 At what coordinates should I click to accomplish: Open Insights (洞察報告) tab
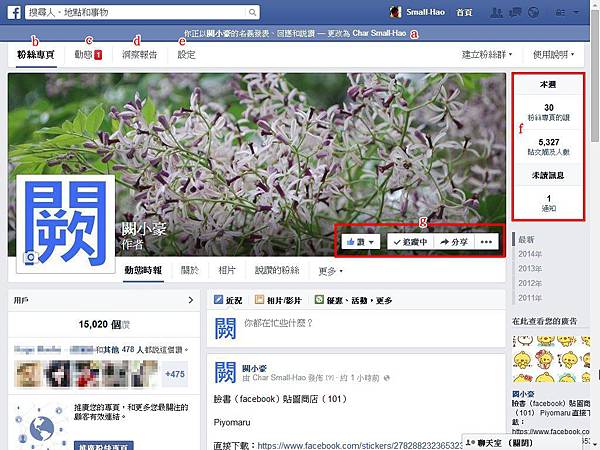click(139, 55)
